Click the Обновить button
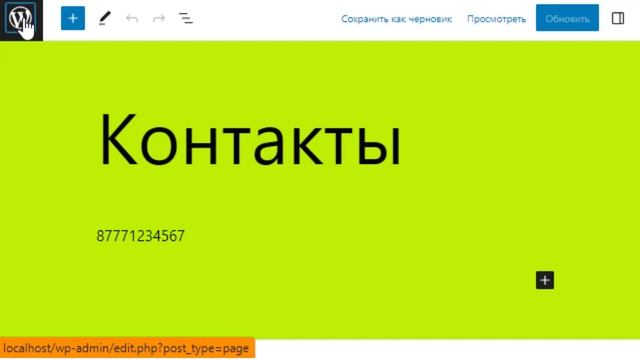The image size is (640, 360). tap(567, 18)
